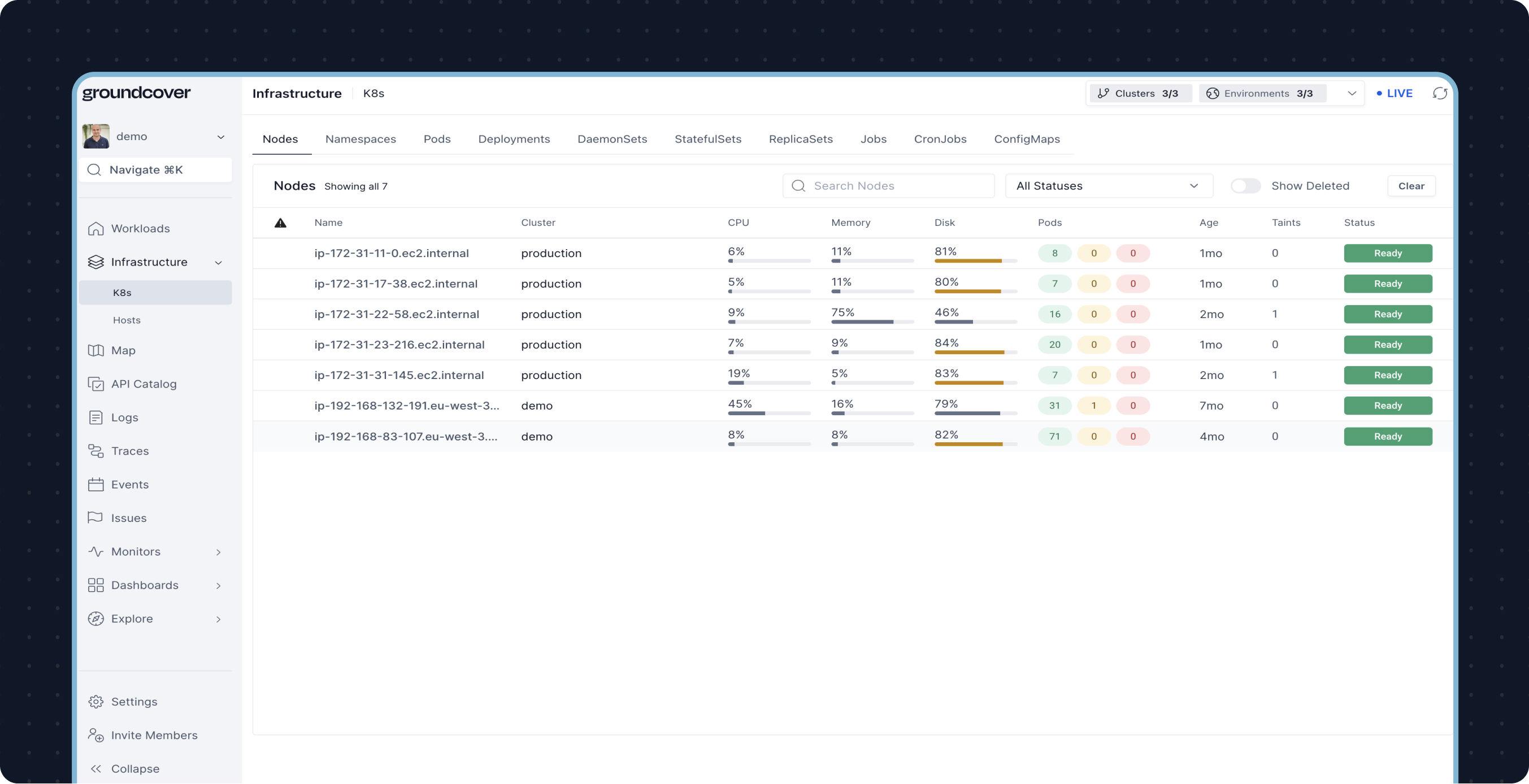Open API Catalog via its sidebar icon
1529x784 pixels.
[x=95, y=384]
